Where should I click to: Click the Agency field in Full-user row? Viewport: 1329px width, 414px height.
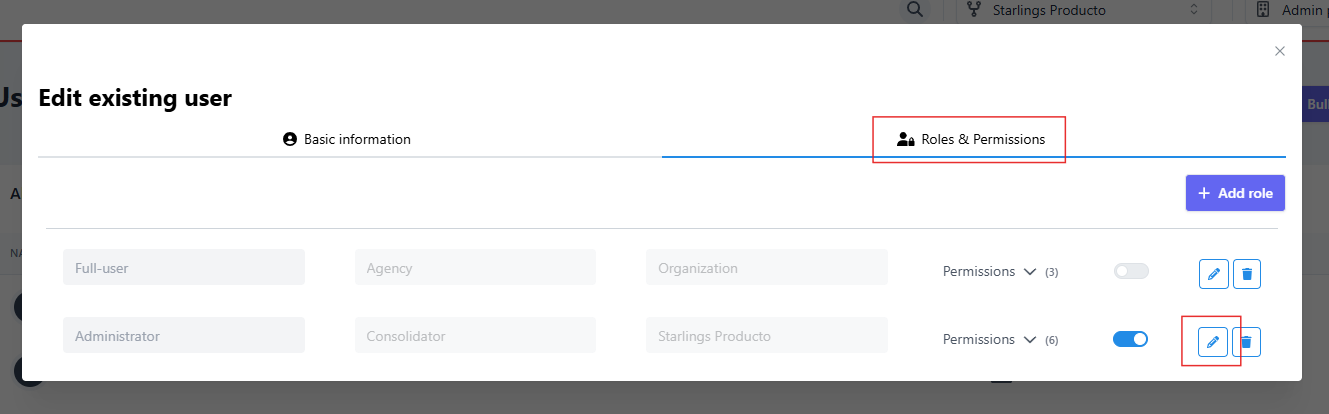[x=475, y=268]
